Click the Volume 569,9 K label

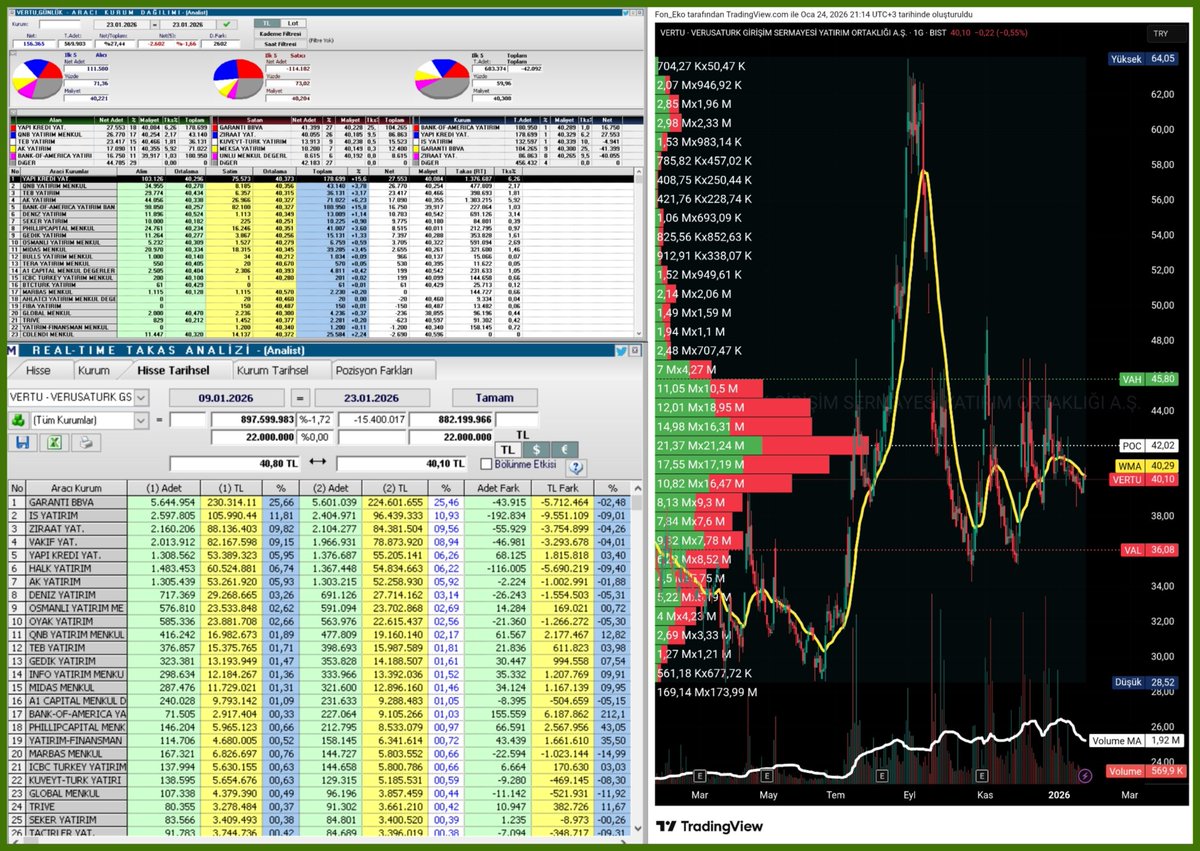click(x=1146, y=772)
